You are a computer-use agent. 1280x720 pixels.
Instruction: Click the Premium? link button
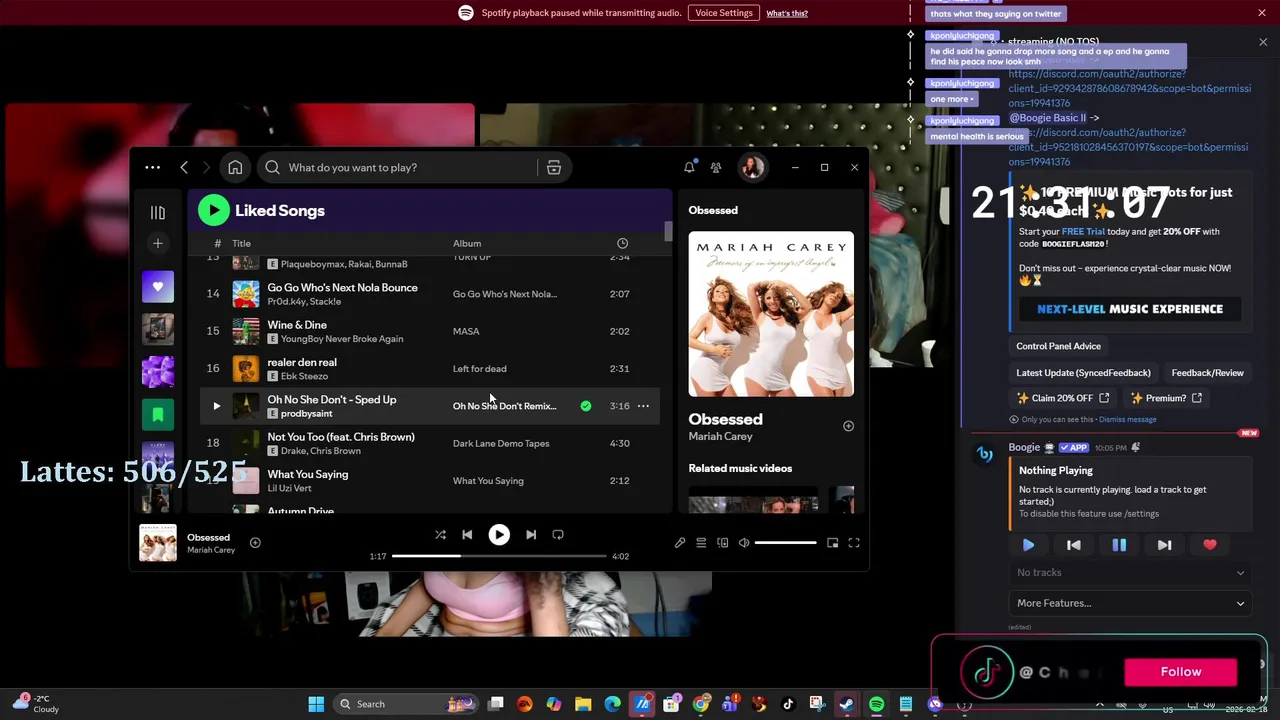pos(1166,398)
